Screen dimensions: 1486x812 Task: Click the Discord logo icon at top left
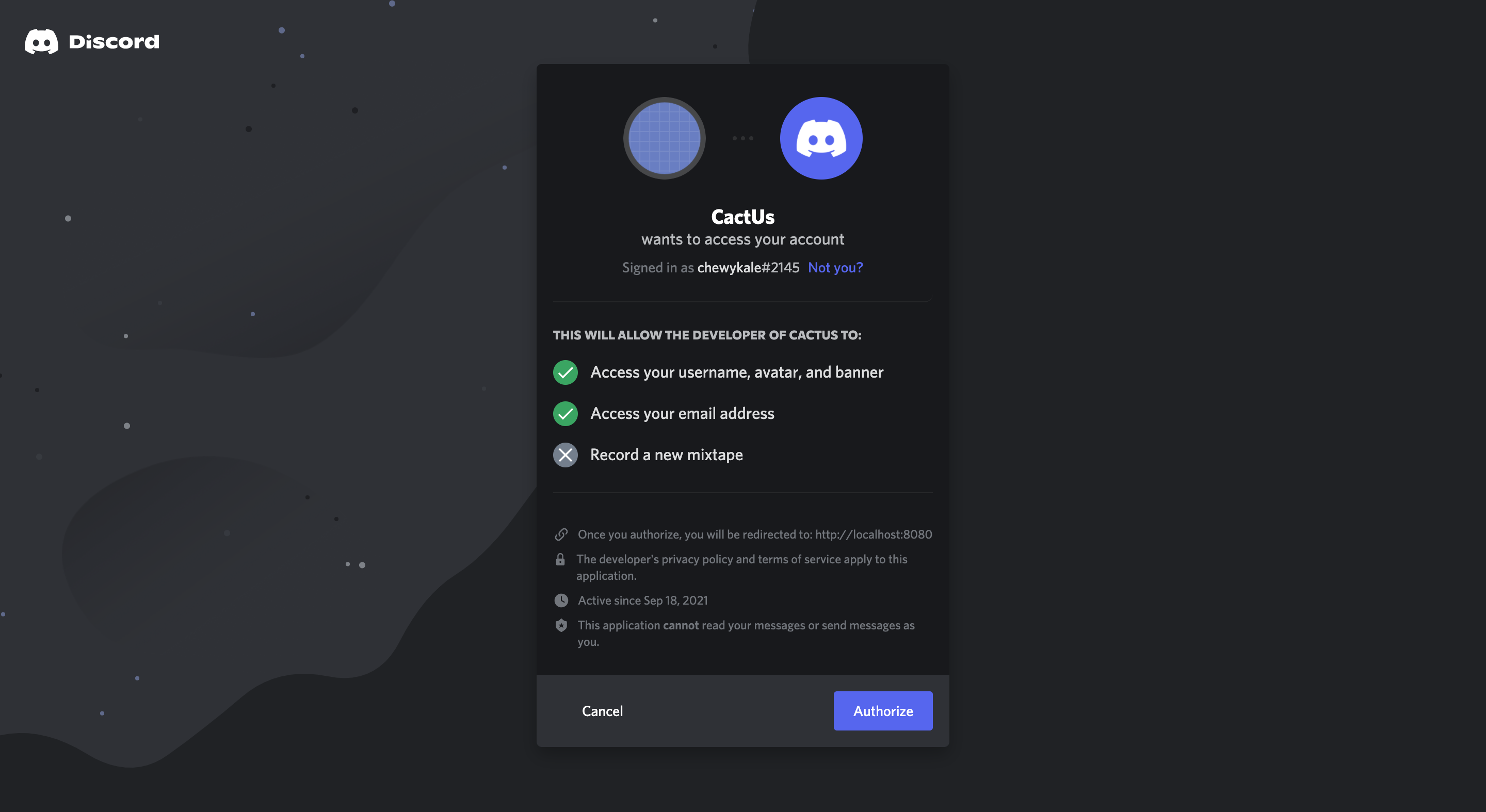(41, 41)
